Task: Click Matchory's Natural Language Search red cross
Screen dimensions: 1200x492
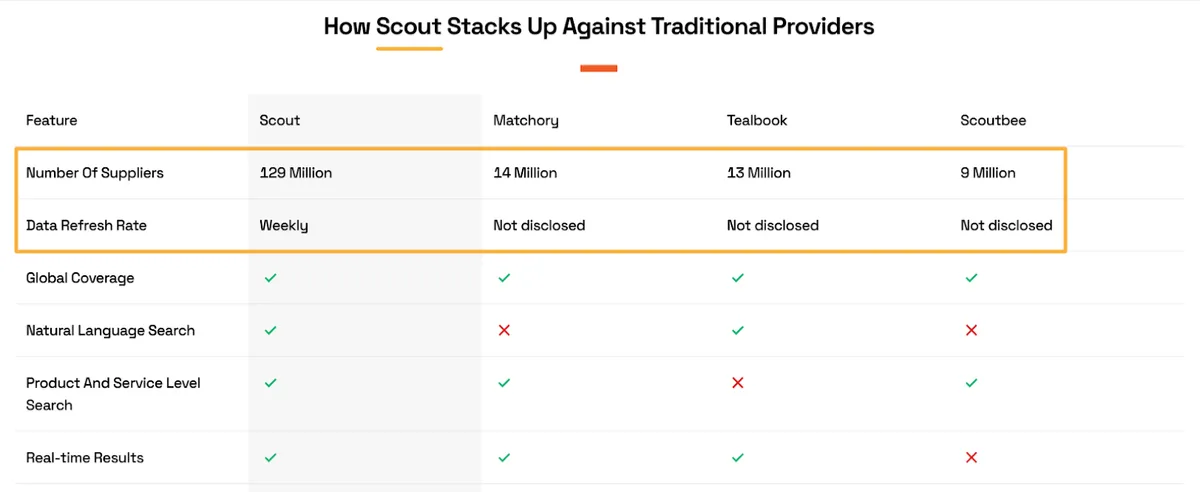Action: coord(504,330)
